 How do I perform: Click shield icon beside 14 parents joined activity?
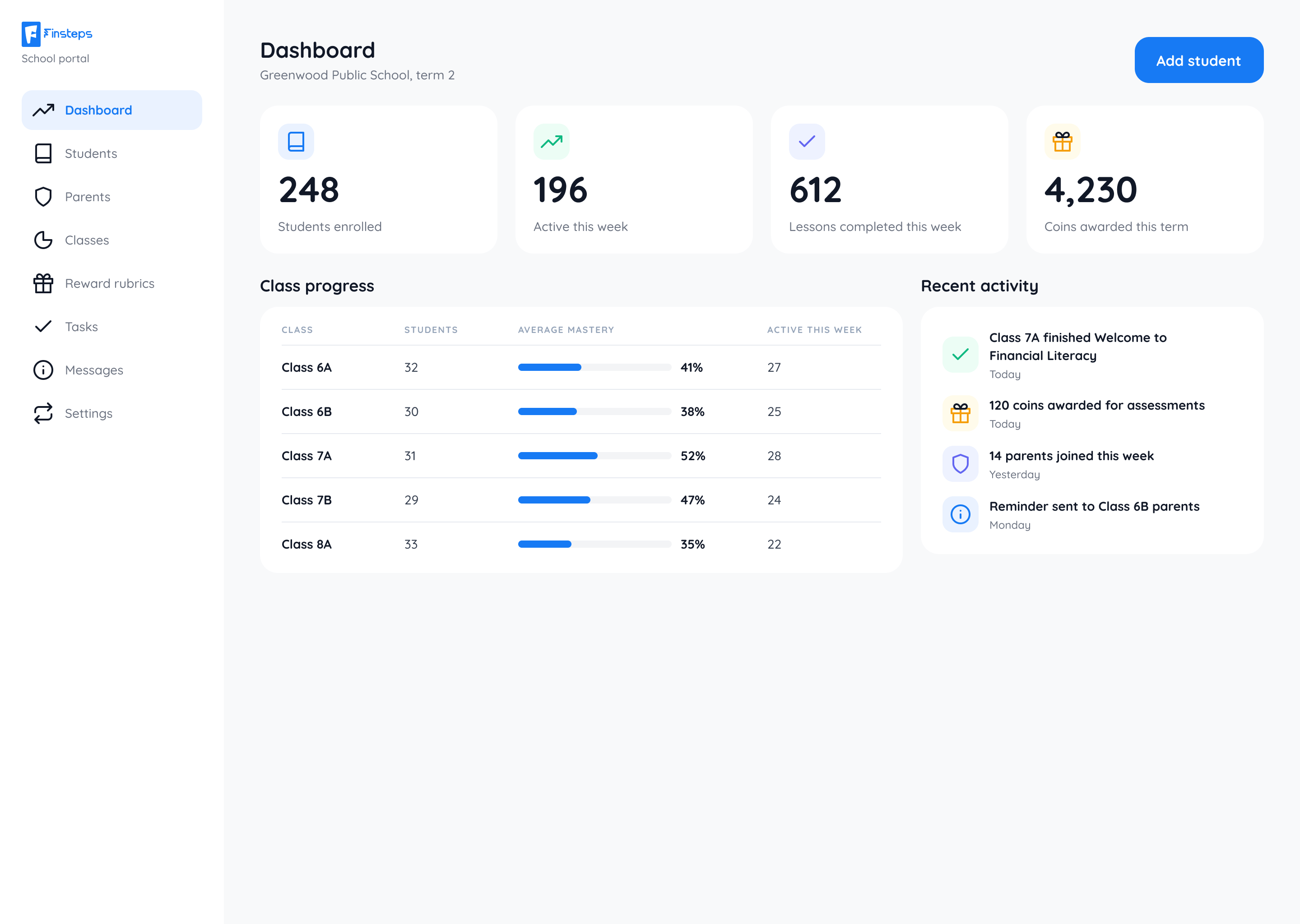[961, 464]
